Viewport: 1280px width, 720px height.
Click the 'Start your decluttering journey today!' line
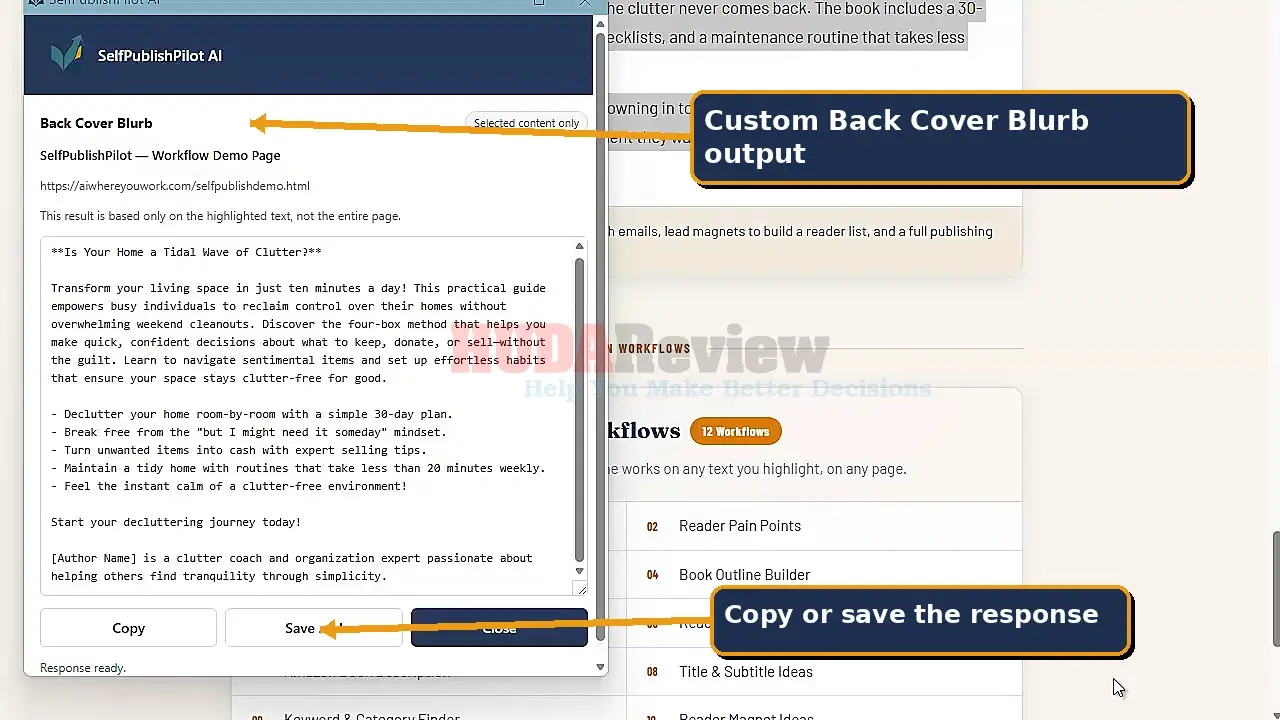176,522
